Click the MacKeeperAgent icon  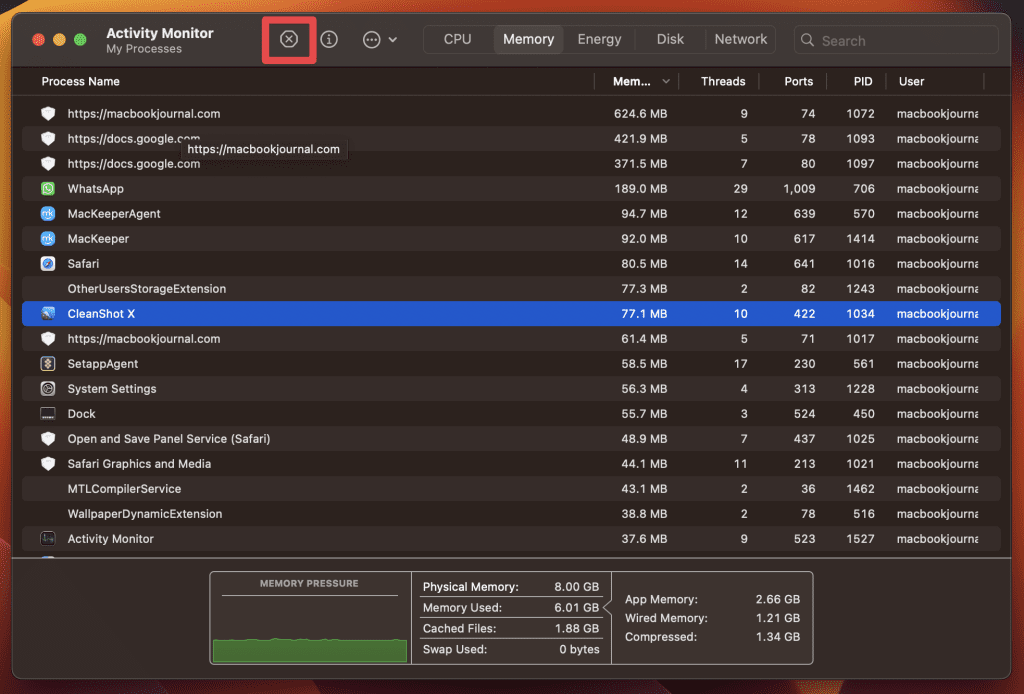tap(48, 214)
